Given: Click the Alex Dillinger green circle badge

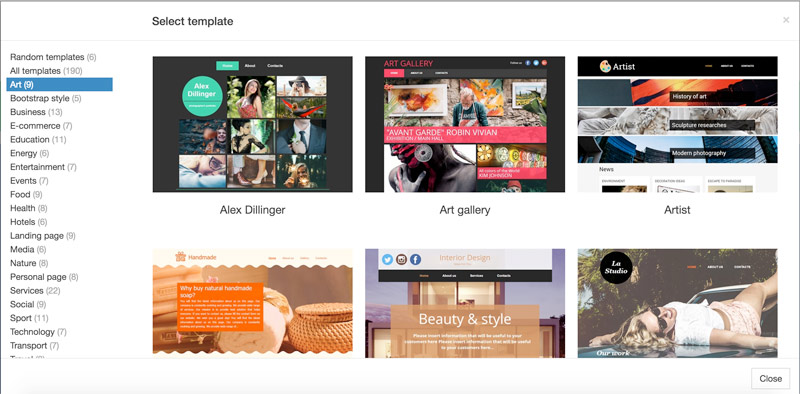Looking at the screenshot, I should pos(203,95).
